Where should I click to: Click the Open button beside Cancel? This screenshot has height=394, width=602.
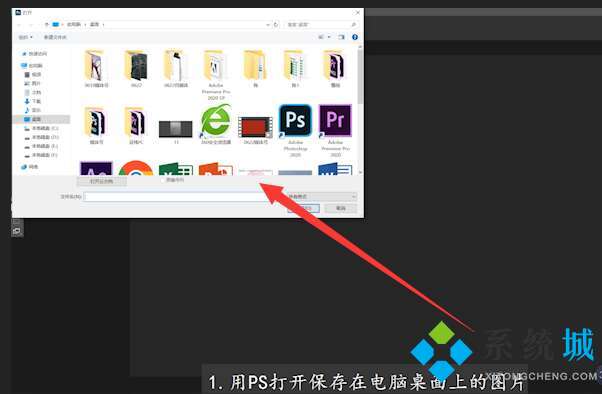[304, 208]
